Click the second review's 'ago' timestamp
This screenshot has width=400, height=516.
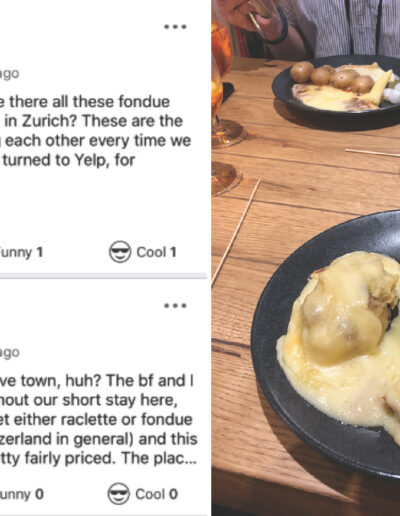pyautogui.click(x=10, y=353)
